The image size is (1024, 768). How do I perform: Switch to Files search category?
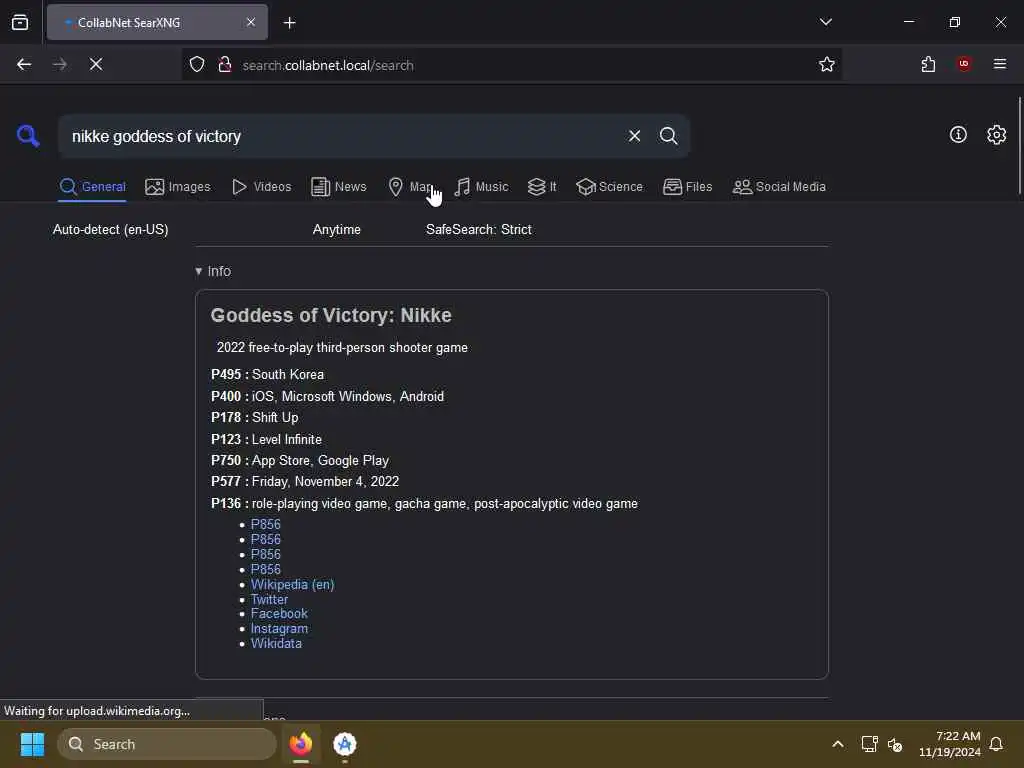coord(687,187)
